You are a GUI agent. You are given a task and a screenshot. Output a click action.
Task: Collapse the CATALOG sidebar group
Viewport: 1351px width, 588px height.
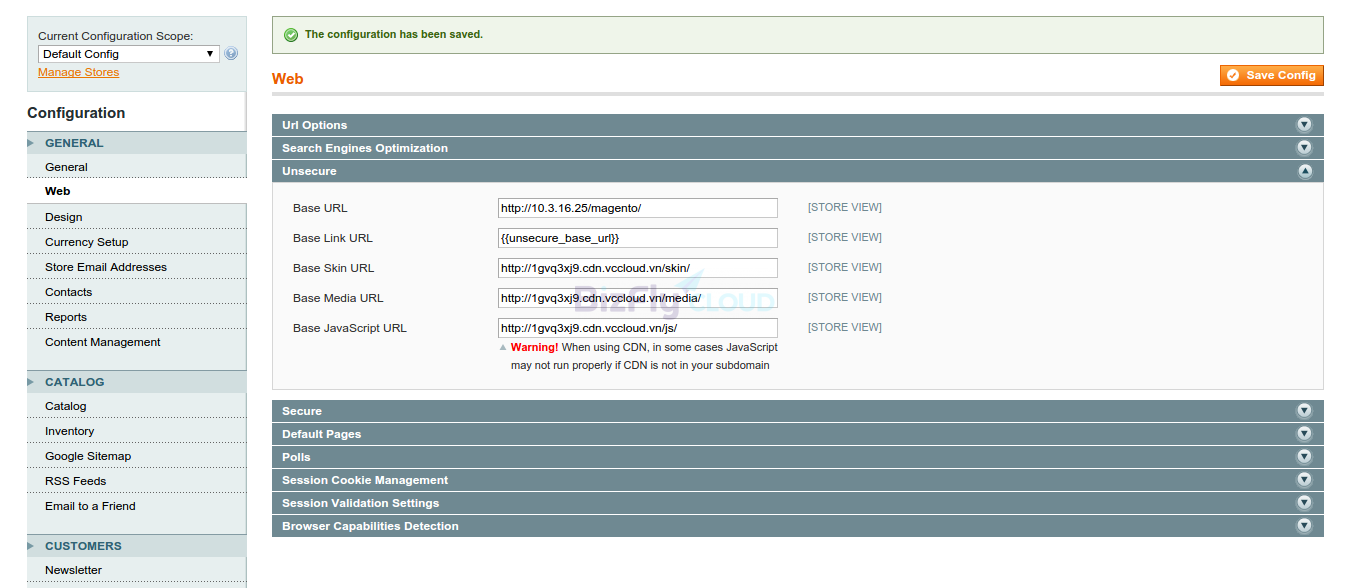[x=136, y=382]
